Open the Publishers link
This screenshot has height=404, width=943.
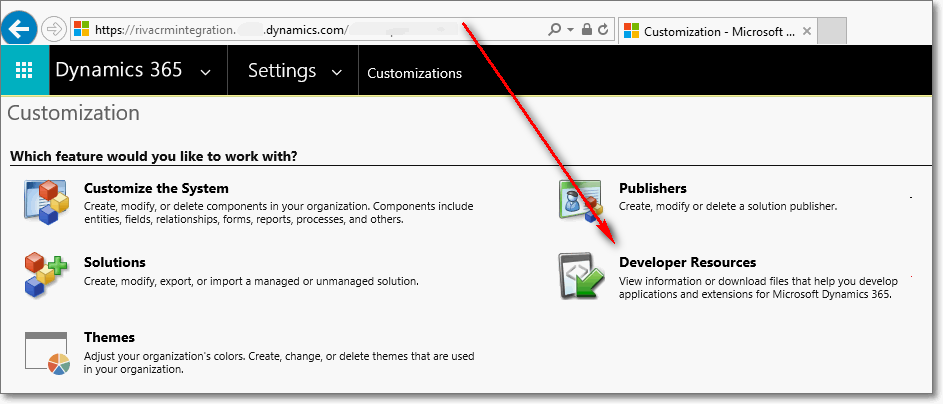(x=653, y=188)
